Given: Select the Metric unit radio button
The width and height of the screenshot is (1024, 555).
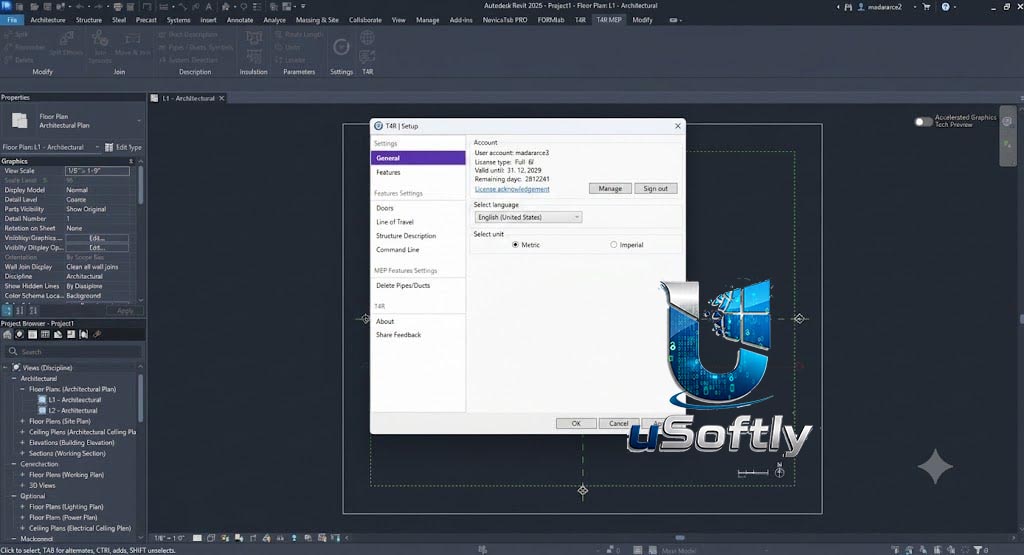Looking at the screenshot, I should [x=515, y=245].
